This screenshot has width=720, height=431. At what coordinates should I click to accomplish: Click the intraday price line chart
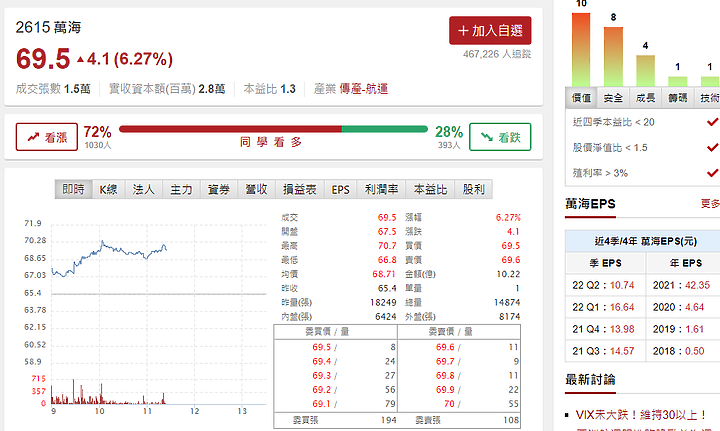click(109, 258)
